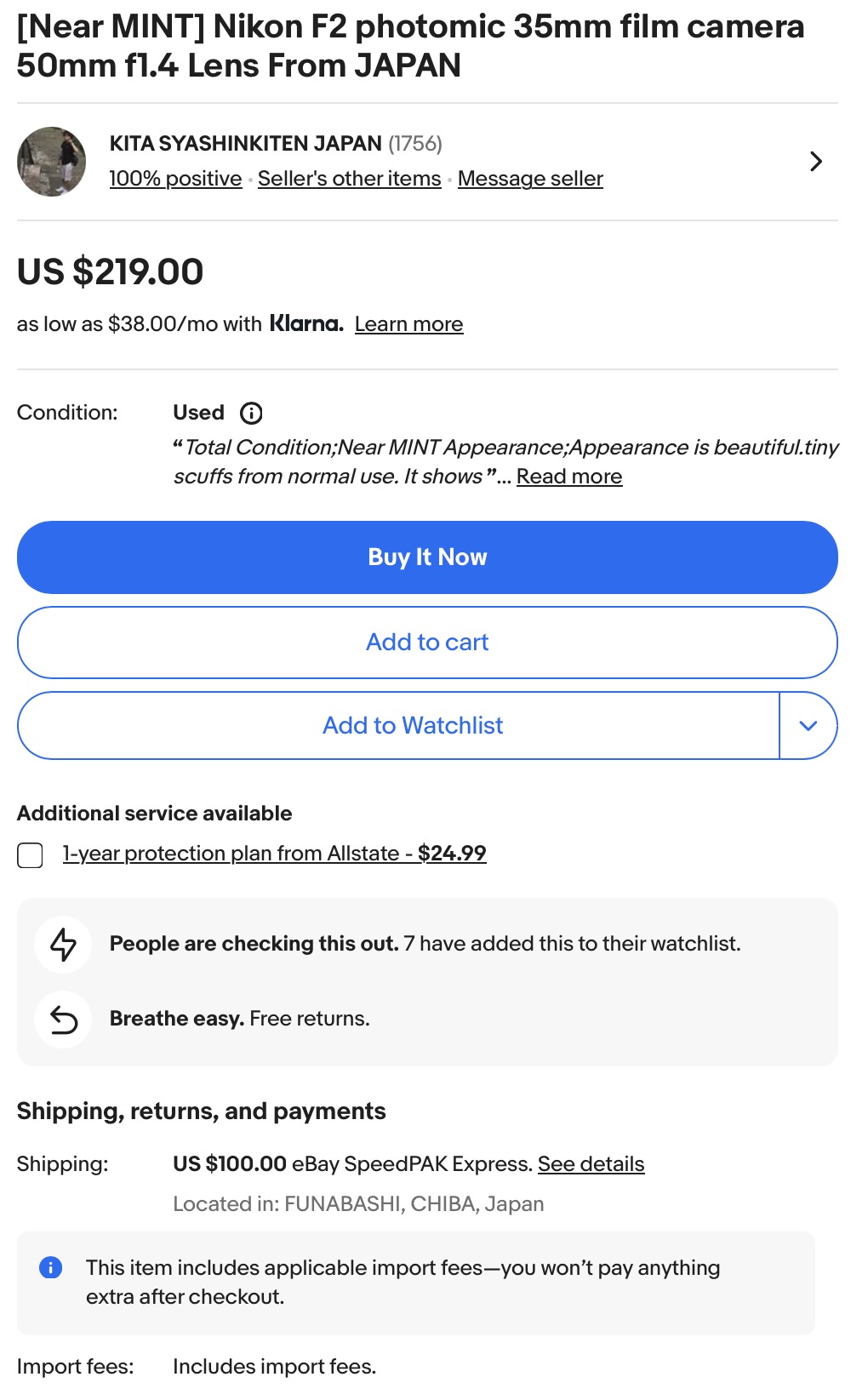The width and height of the screenshot is (868, 1394).
Task: Open seller details with right chevron
Action: (815, 162)
